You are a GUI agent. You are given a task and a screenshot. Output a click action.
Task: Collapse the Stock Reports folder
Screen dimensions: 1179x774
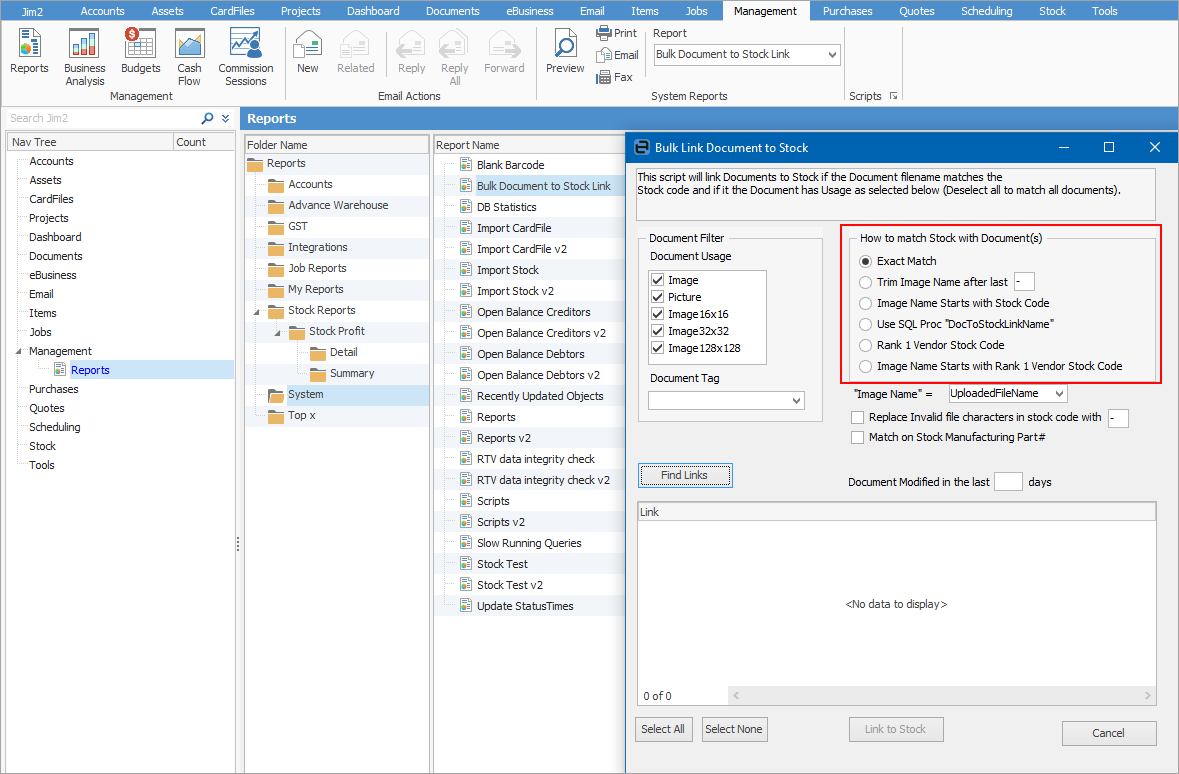258,311
